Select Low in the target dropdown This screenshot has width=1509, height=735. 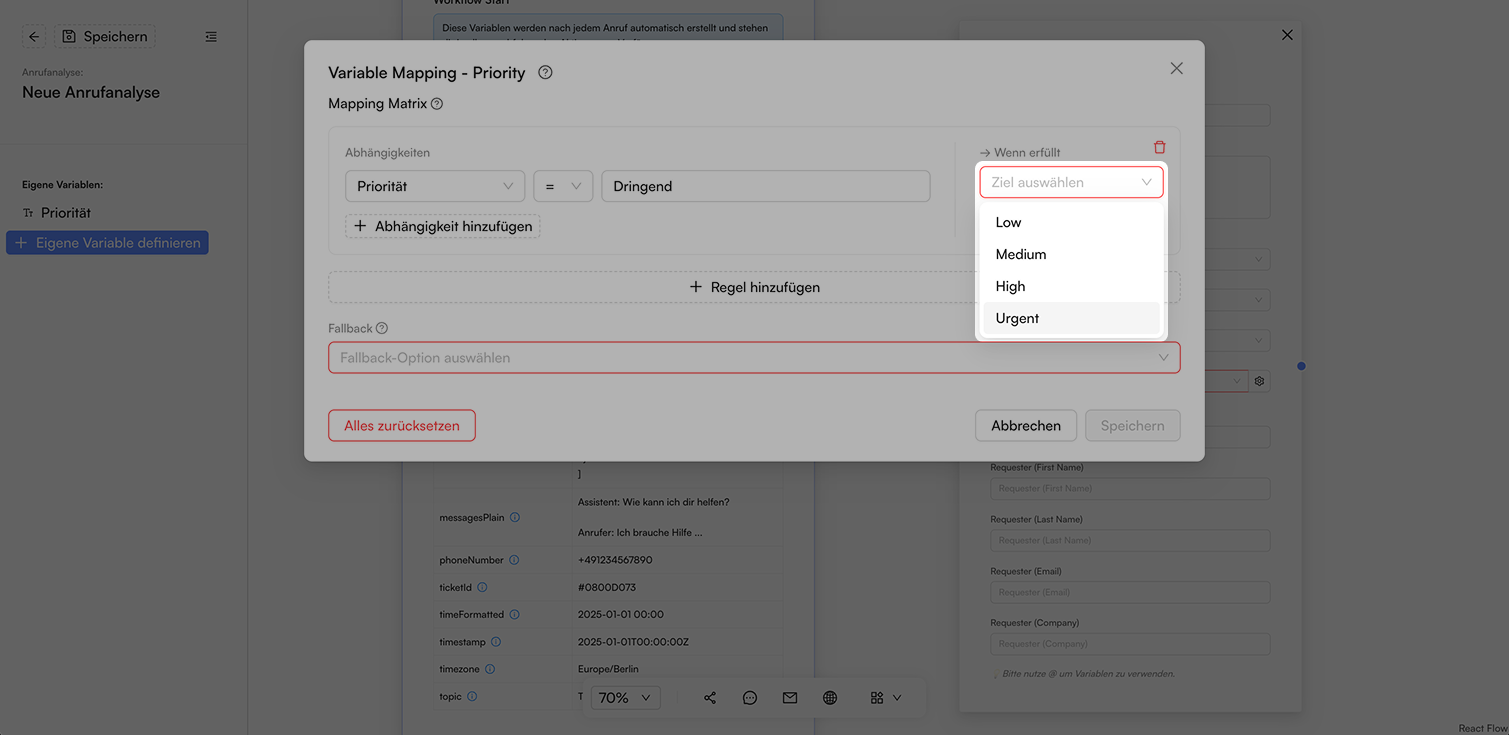pos(1071,222)
